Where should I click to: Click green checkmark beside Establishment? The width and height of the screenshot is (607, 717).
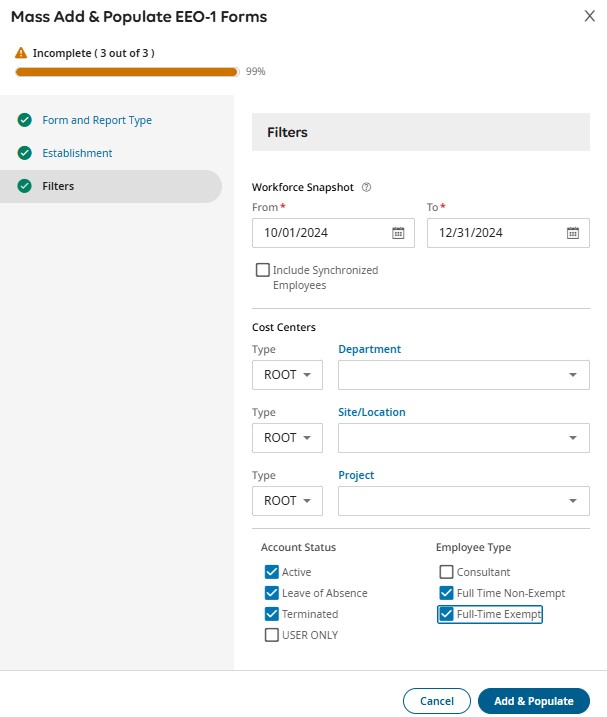25,153
